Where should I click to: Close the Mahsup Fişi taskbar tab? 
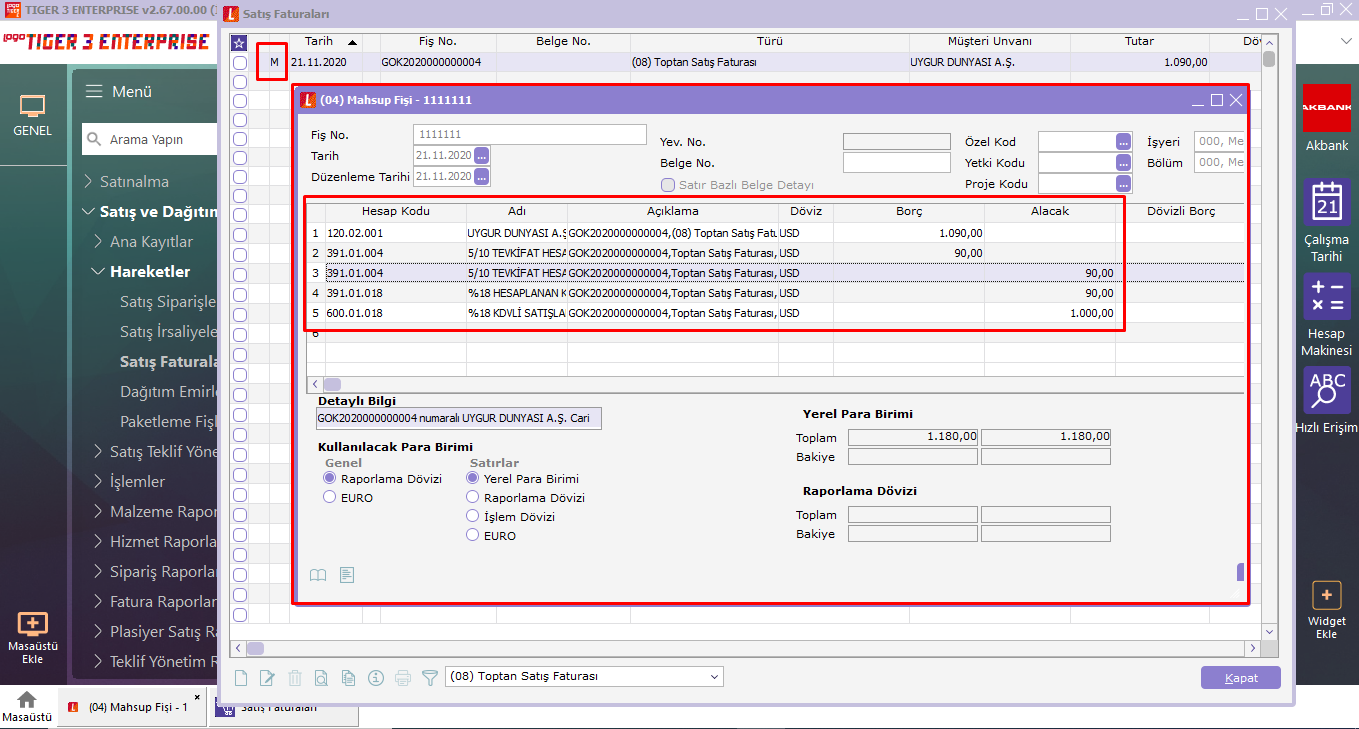pyautogui.click(x=197, y=697)
